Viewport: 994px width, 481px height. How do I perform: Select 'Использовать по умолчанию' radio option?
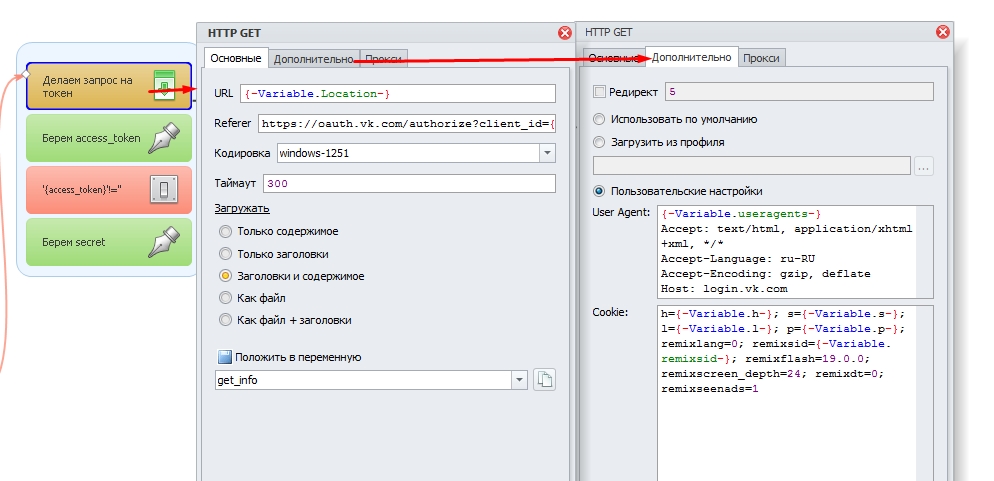click(600, 119)
